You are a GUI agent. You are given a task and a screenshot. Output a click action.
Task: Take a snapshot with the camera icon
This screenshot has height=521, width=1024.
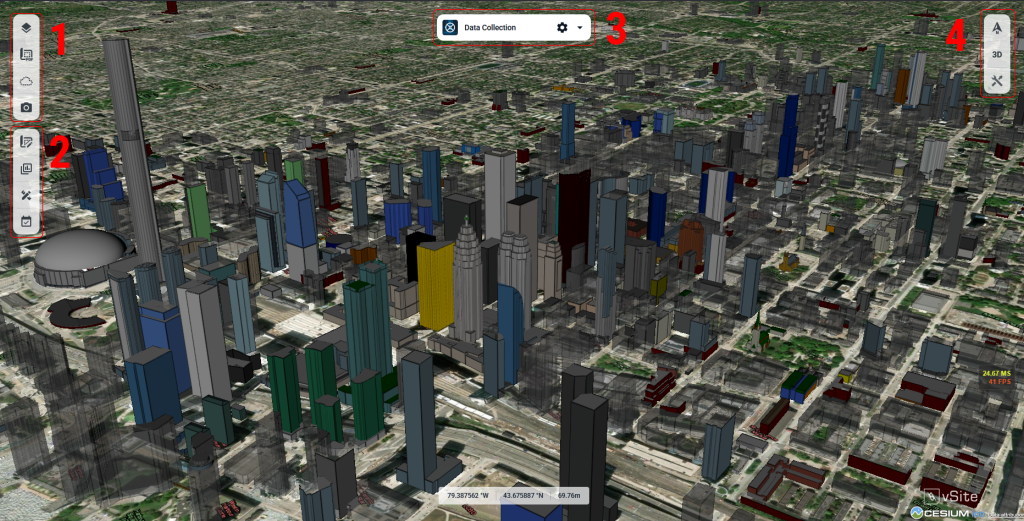(x=26, y=107)
